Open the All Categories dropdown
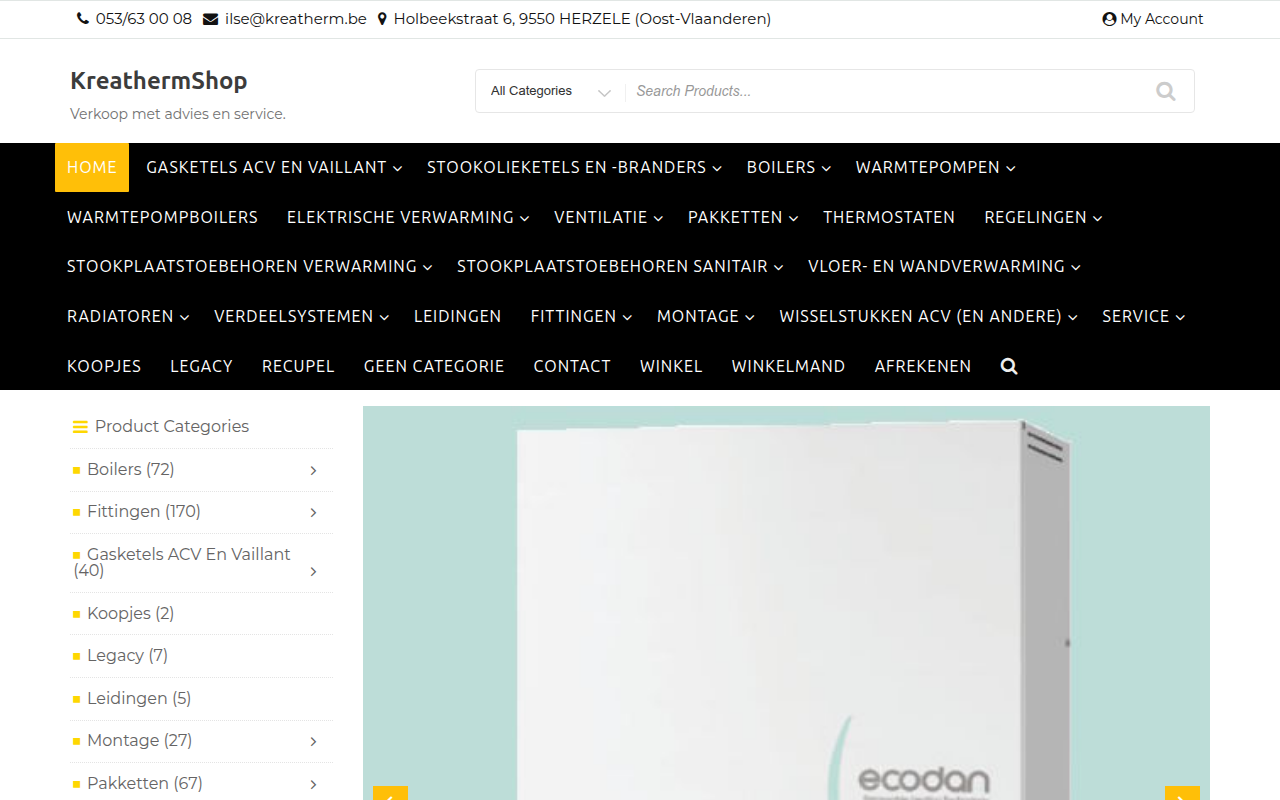1280x800 pixels. point(550,91)
